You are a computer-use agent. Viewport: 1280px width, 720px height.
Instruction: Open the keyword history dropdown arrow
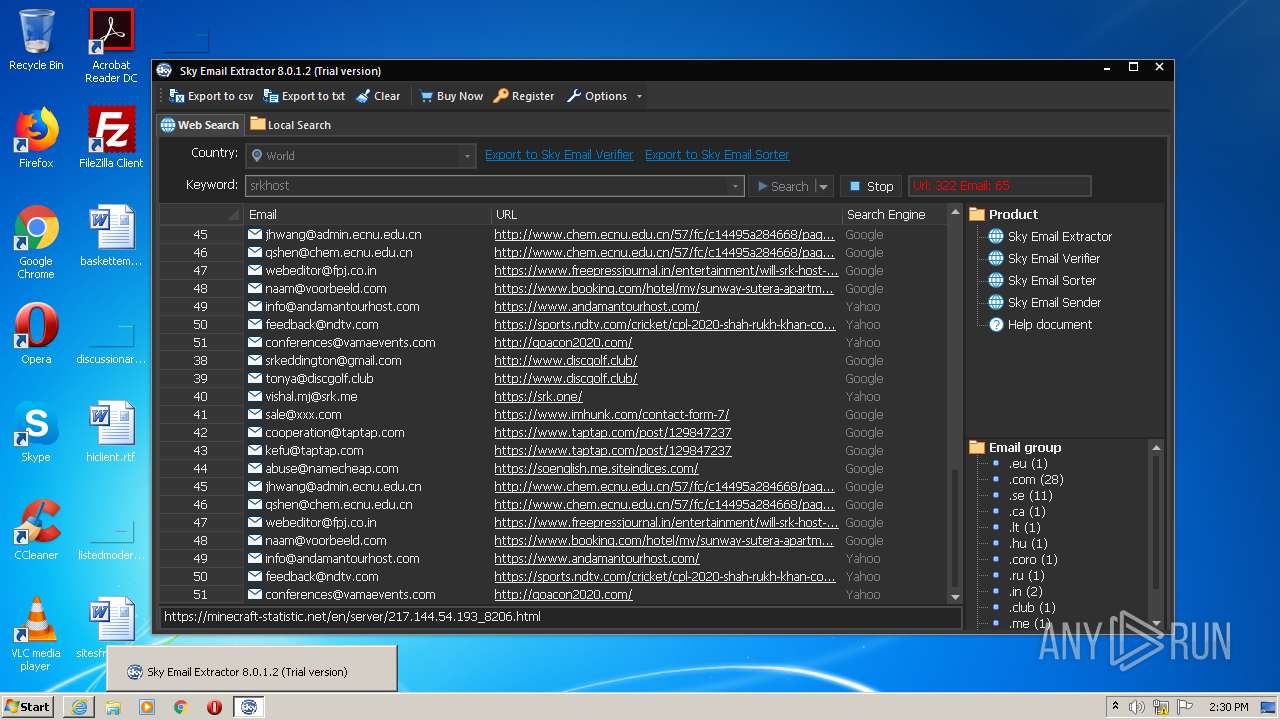point(736,186)
